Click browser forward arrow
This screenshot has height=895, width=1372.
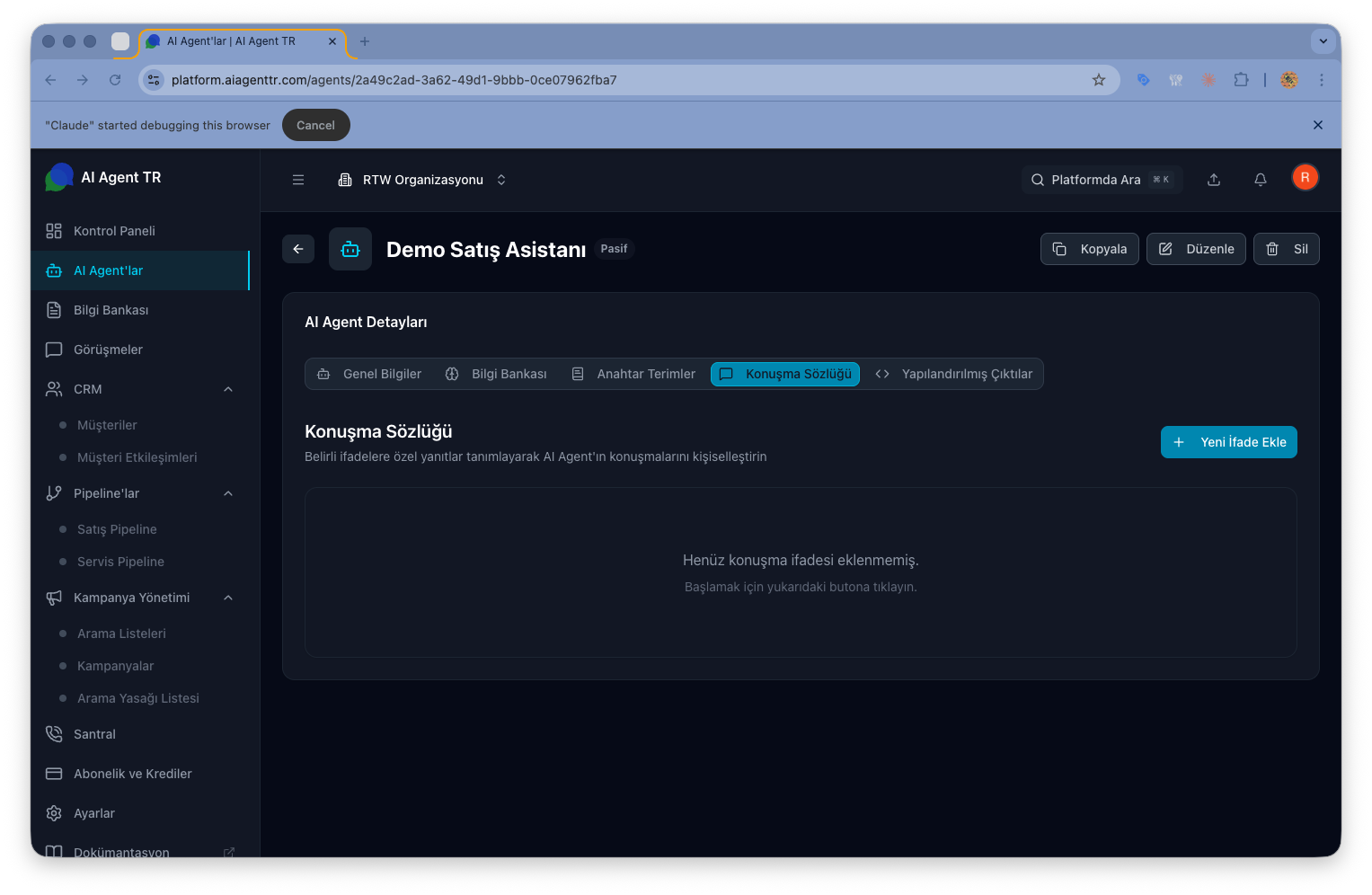(x=83, y=80)
